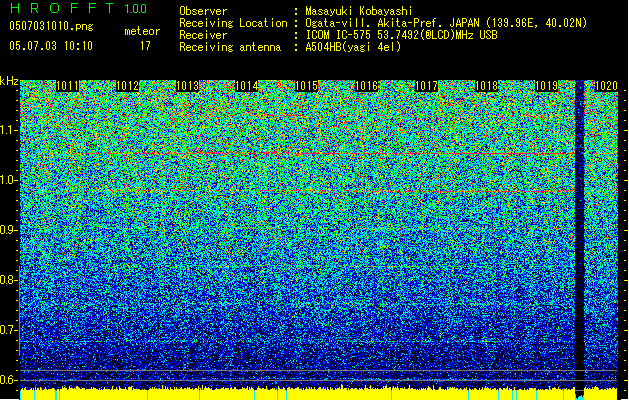Image resolution: width=629 pixels, height=400 pixels.
Task: Select the observer name Masayuki Kobayashi
Action: pyautogui.click(x=359, y=11)
